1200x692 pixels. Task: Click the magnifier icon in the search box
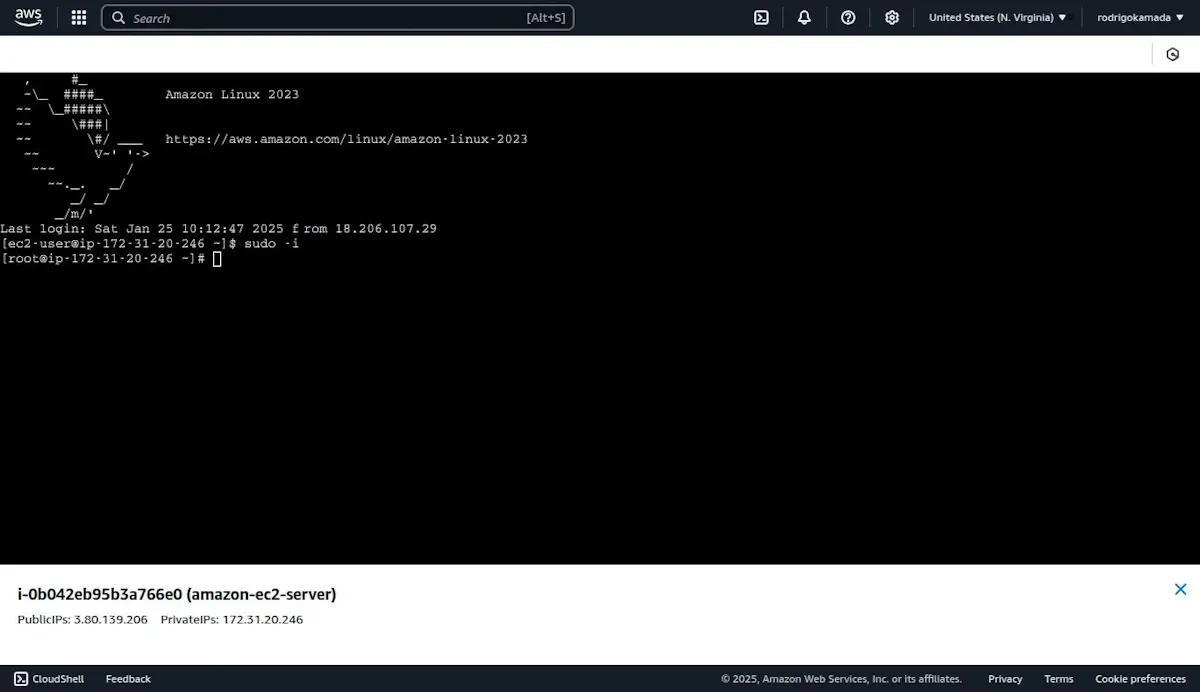coord(118,18)
